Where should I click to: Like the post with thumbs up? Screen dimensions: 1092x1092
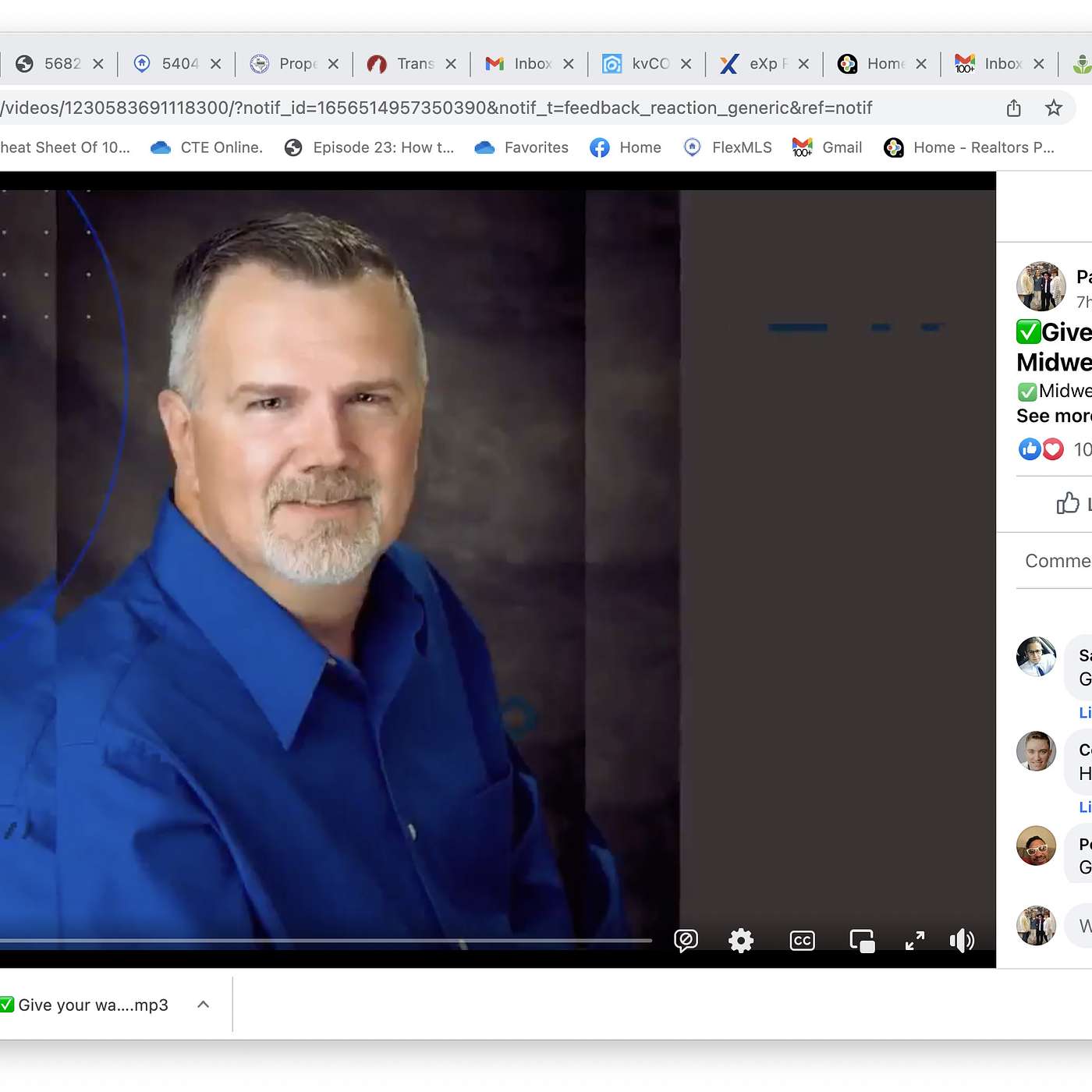(x=1070, y=504)
